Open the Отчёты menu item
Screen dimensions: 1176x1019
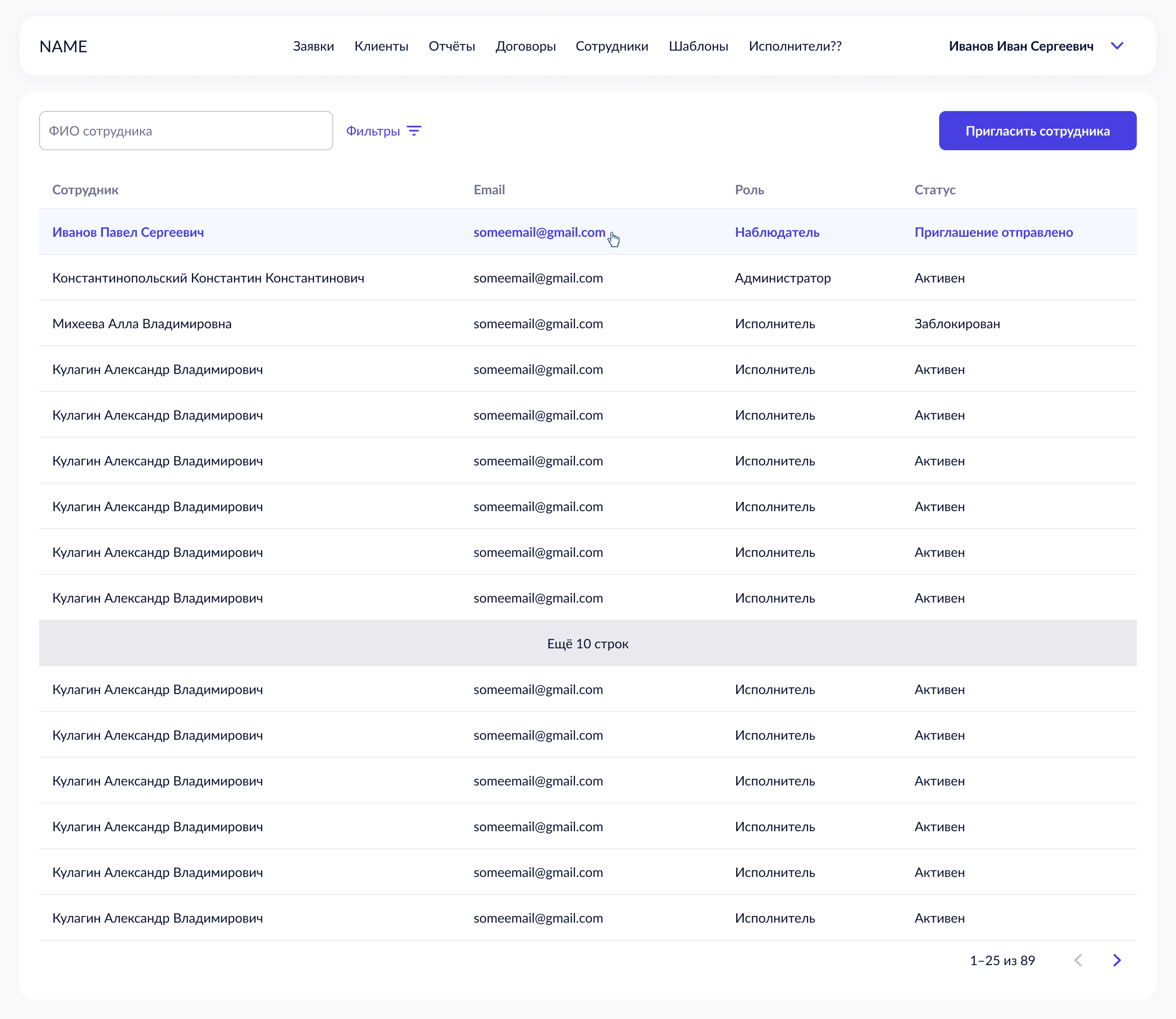pos(452,46)
